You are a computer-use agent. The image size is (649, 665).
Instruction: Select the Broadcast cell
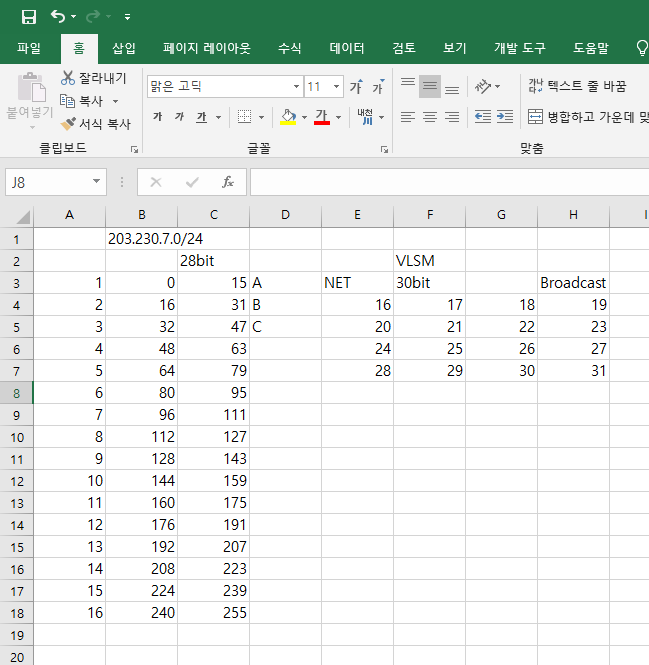coord(573,283)
